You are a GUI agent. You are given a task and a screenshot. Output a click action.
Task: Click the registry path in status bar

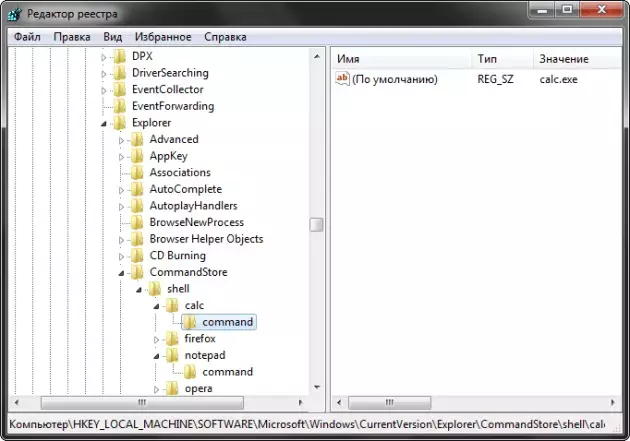307,424
